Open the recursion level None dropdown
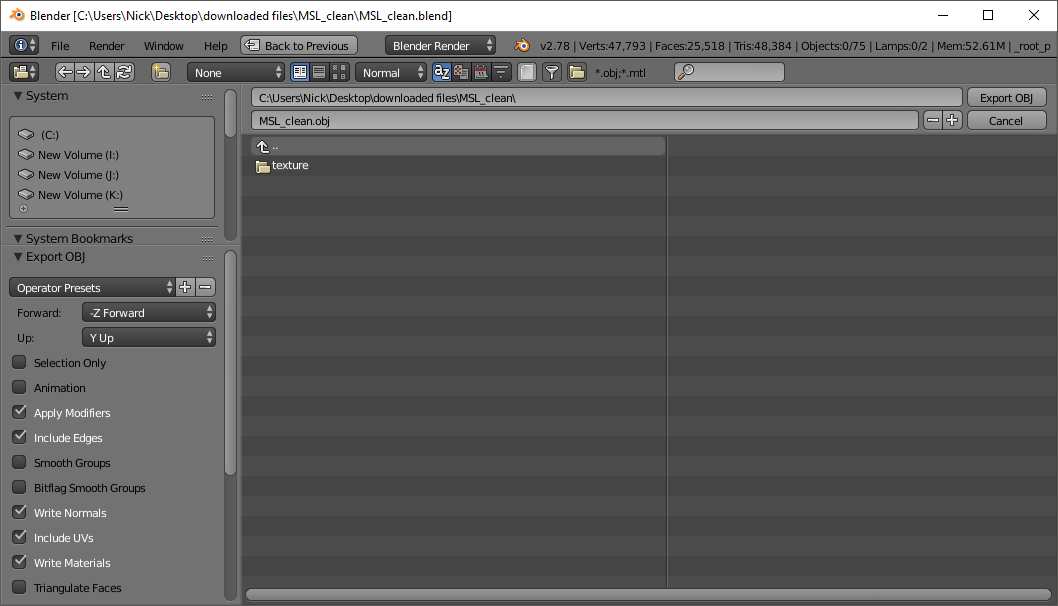1058x606 pixels. tap(235, 72)
